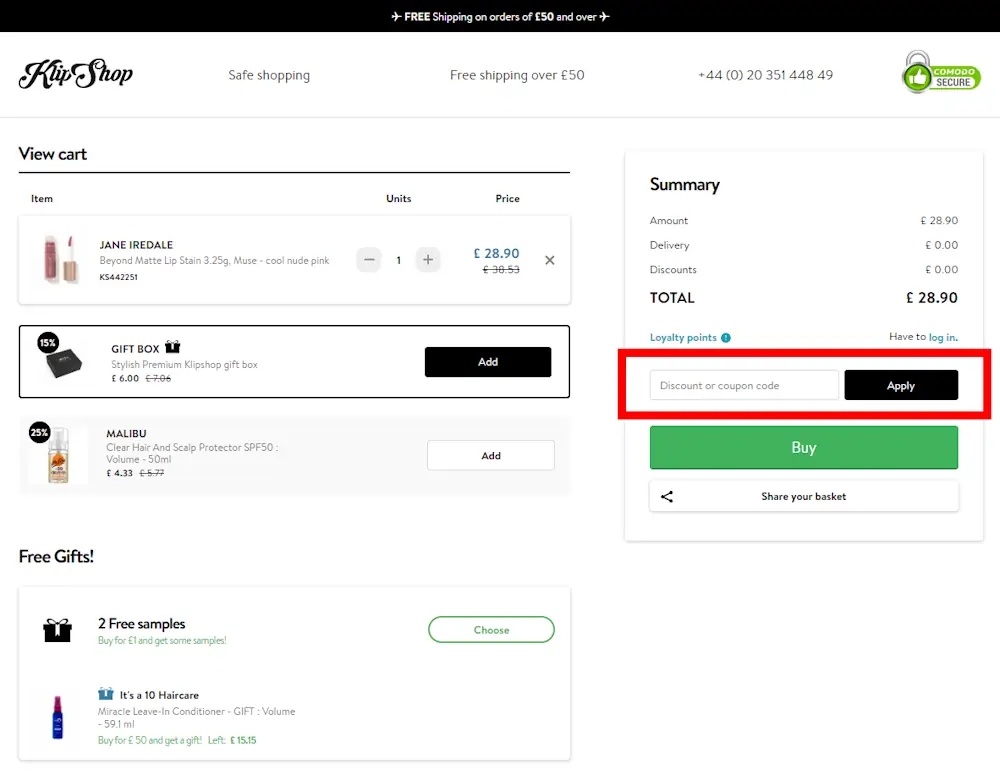Click the blue gift icon by It's a 10 Haircare
This screenshot has height=775, width=1000.
(106, 694)
